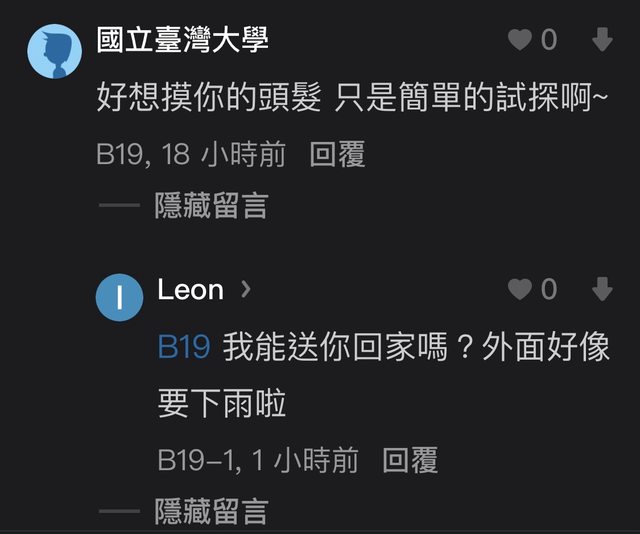The image size is (640, 534).
Task: Like the 國立臺灣大學 comment with heart
Action: pyautogui.click(x=520, y=40)
